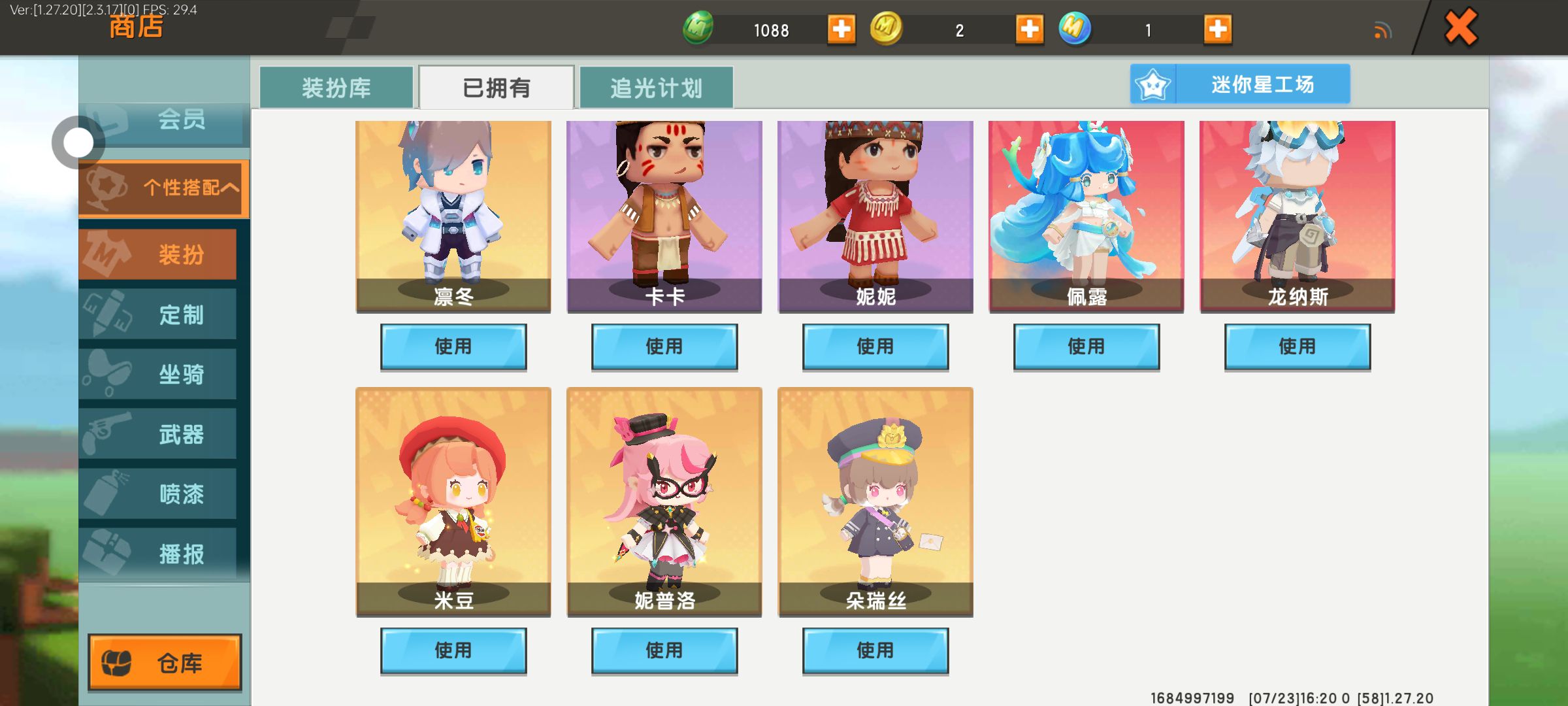Switch to 装扮库 tab
The height and width of the screenshot is (706, 1568).
tap(336, 87)
